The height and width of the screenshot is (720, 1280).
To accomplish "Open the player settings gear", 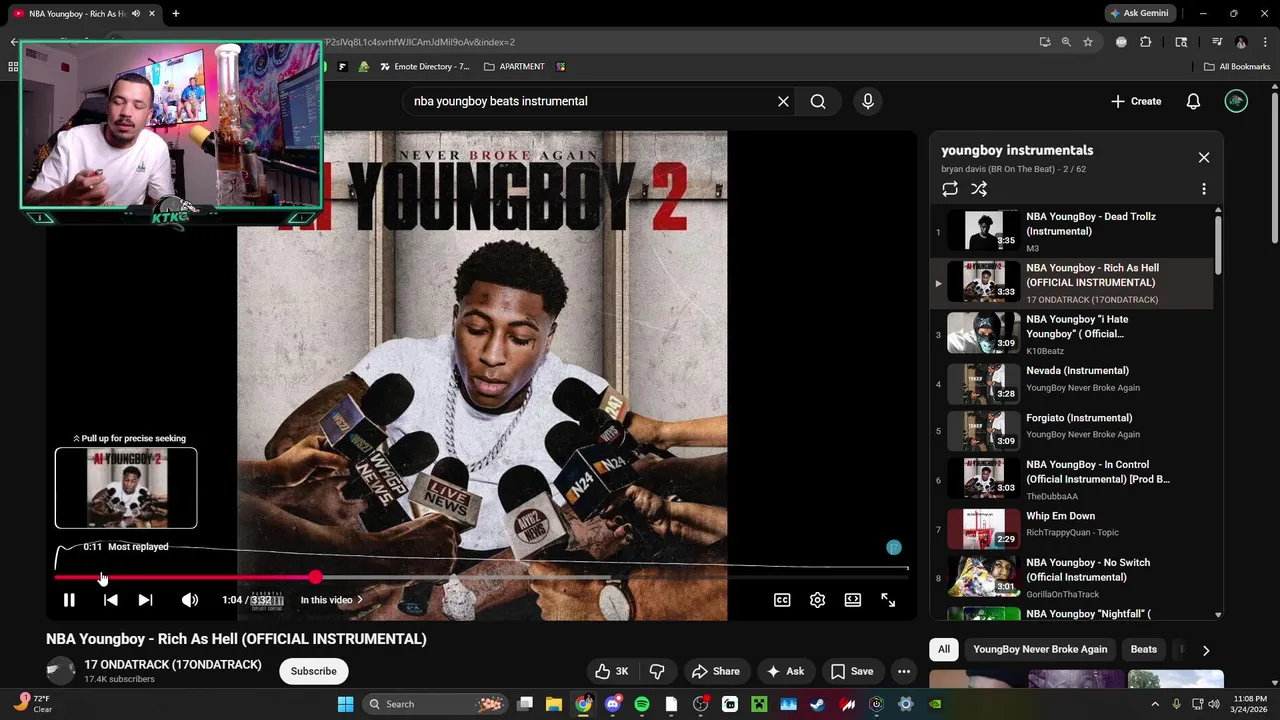I will 817,600.
